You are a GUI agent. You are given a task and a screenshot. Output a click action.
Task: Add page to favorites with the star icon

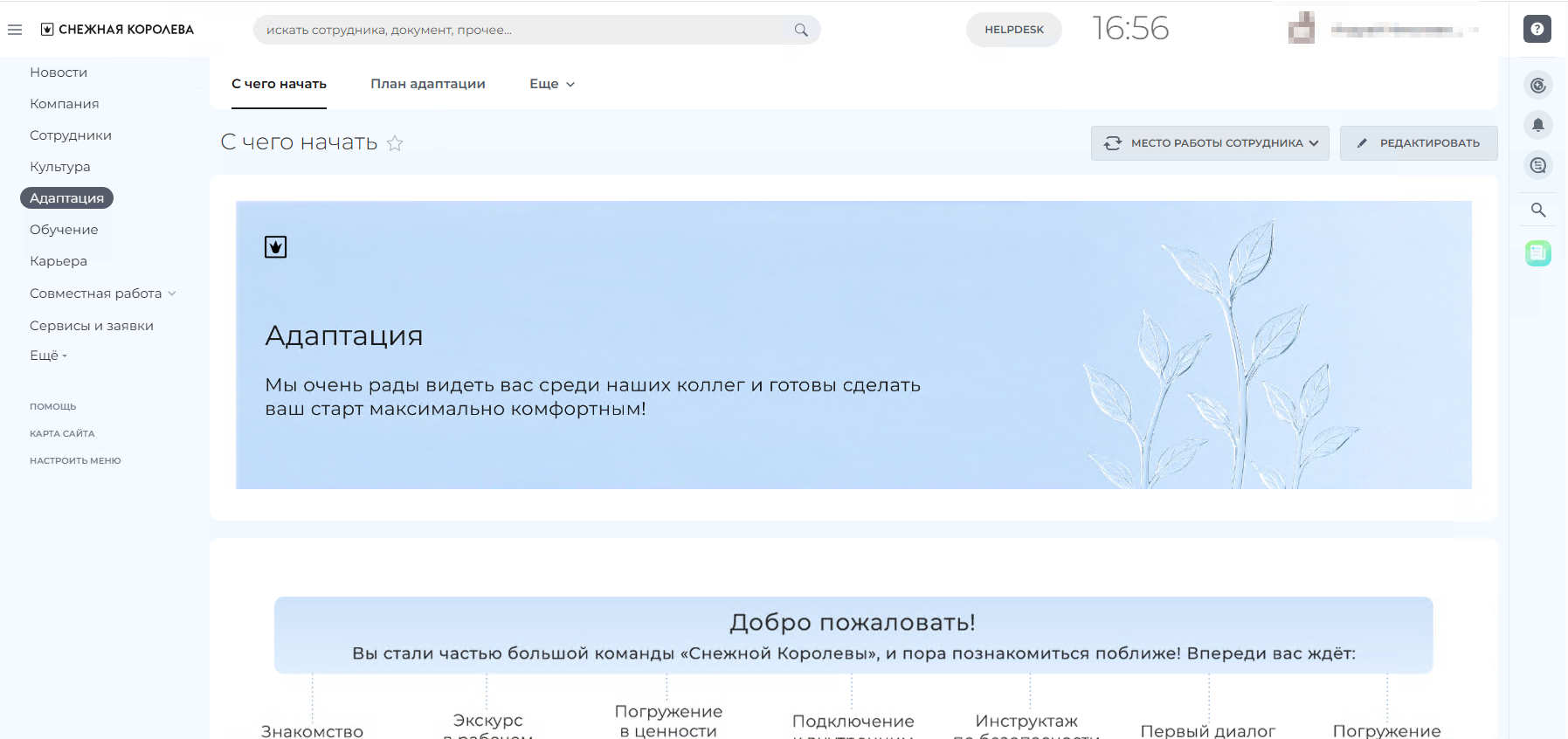395,143
